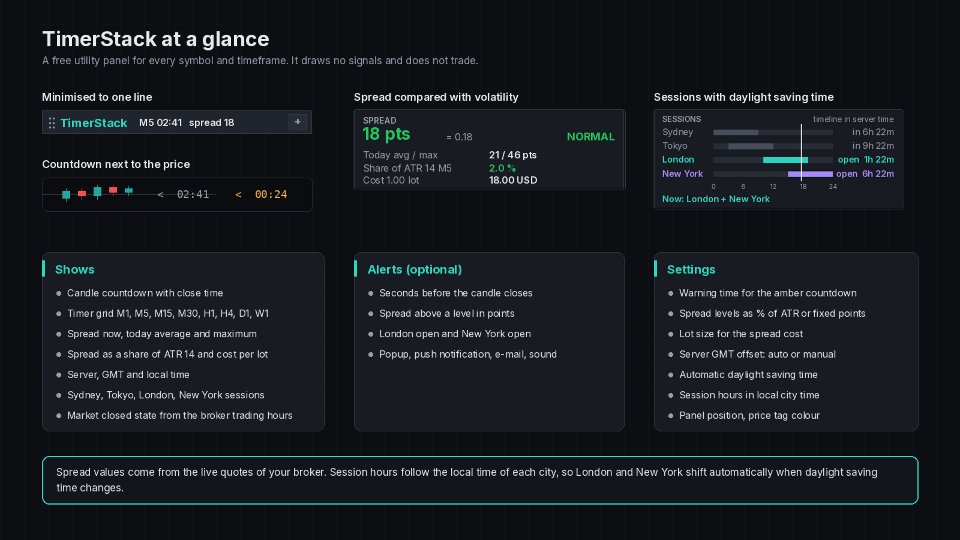Image resolution: width=960 pixels, height=540 pixels.
Task: Click the footer note about broker quotes
Action: click(480, 480)
